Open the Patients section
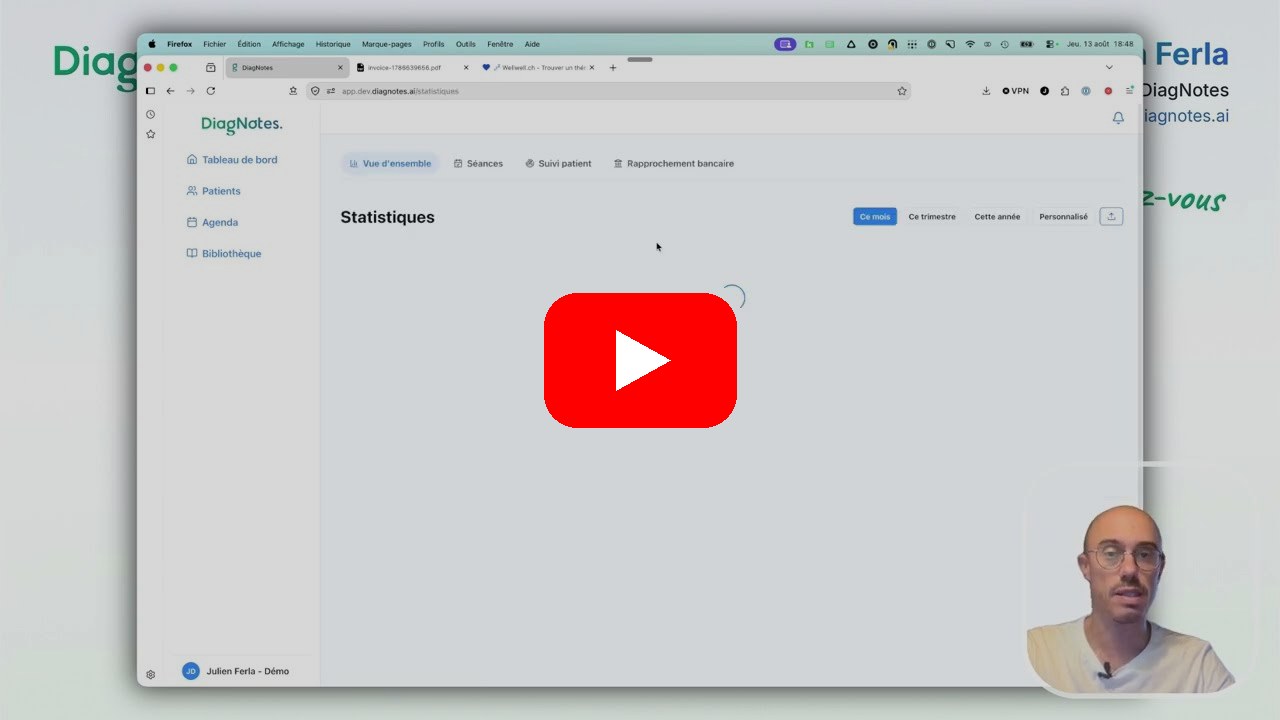 [x=213, y=191]
